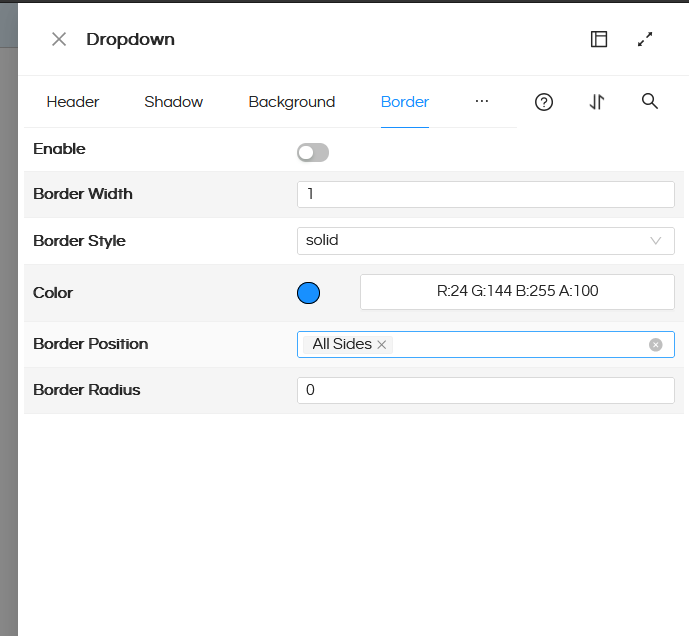Click the Border Radius label
This screenshot has height=636, width=689.
[87, 390]
